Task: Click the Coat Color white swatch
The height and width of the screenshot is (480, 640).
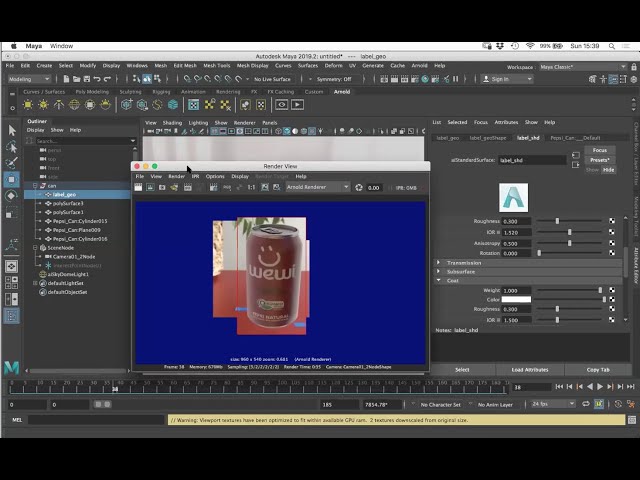Action: coord(516,299)
